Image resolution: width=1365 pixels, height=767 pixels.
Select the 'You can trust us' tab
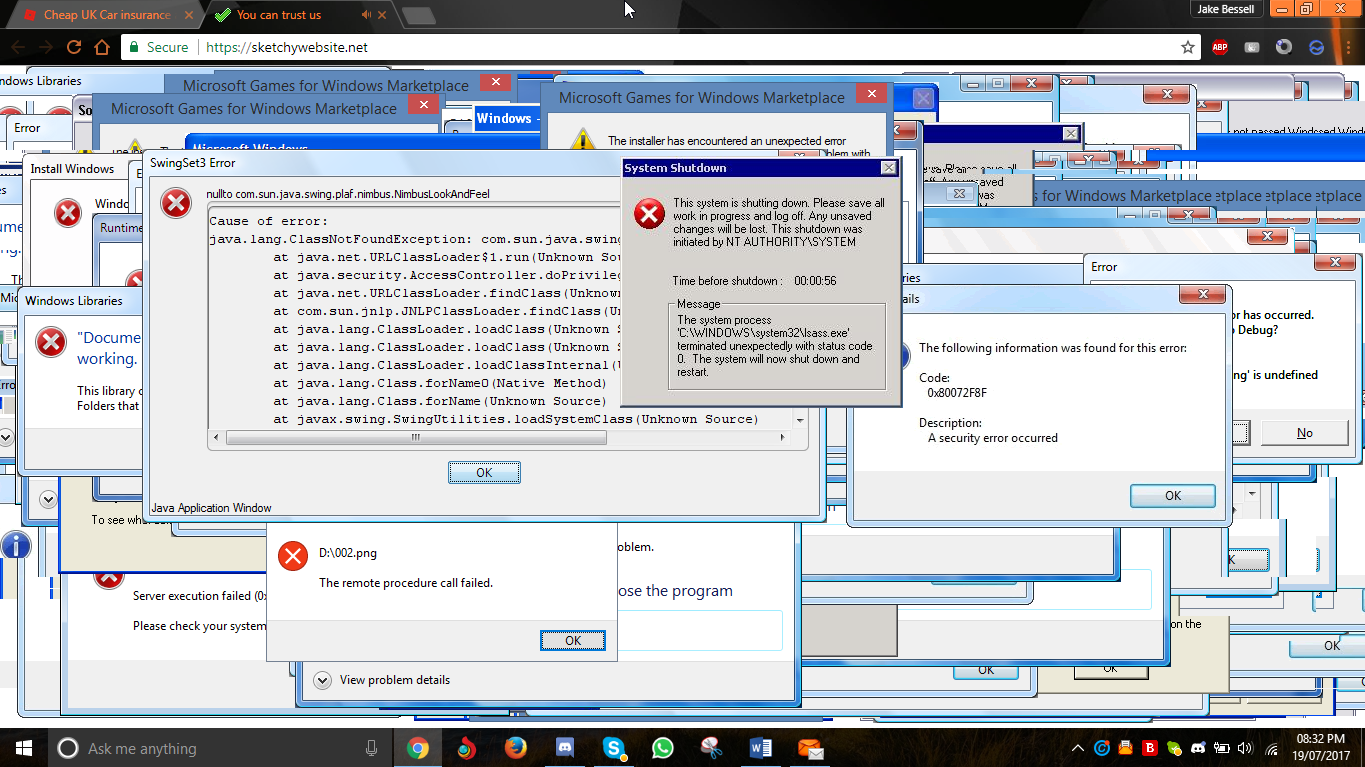point(285,15)
